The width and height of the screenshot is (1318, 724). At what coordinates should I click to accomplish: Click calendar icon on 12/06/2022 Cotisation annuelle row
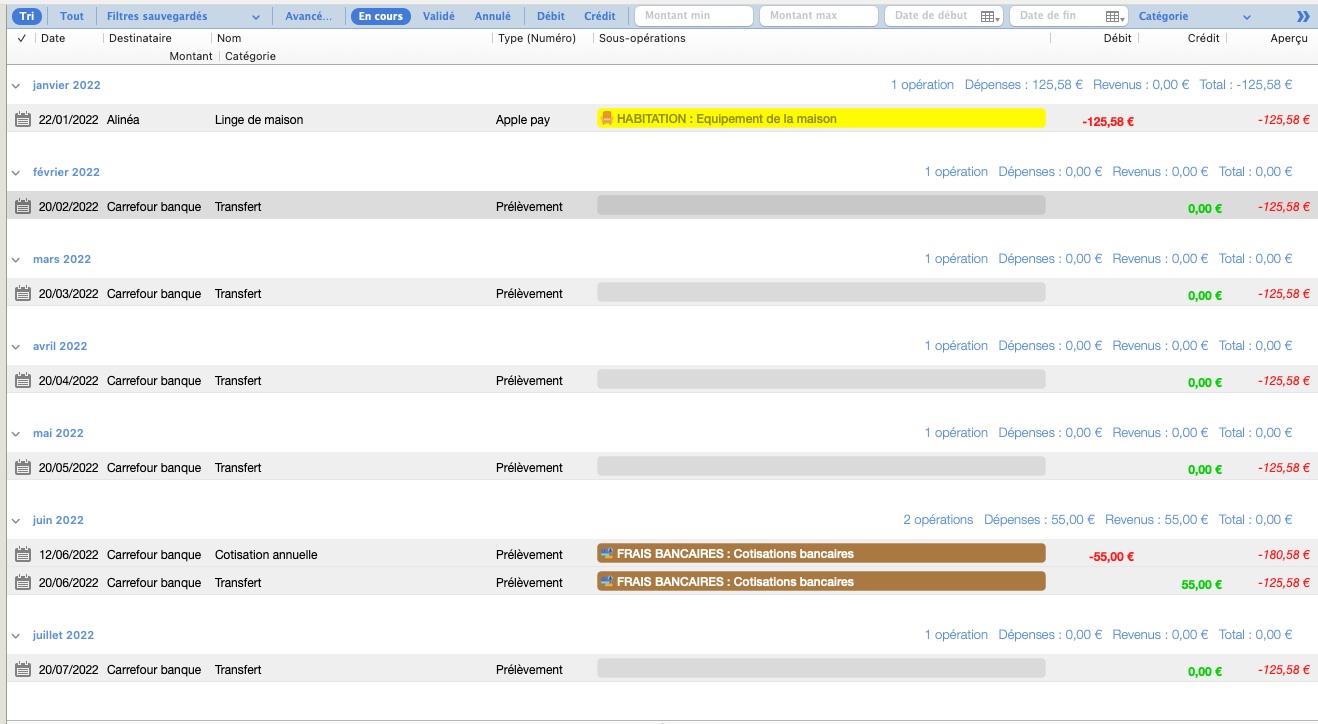tap(23, 555)
